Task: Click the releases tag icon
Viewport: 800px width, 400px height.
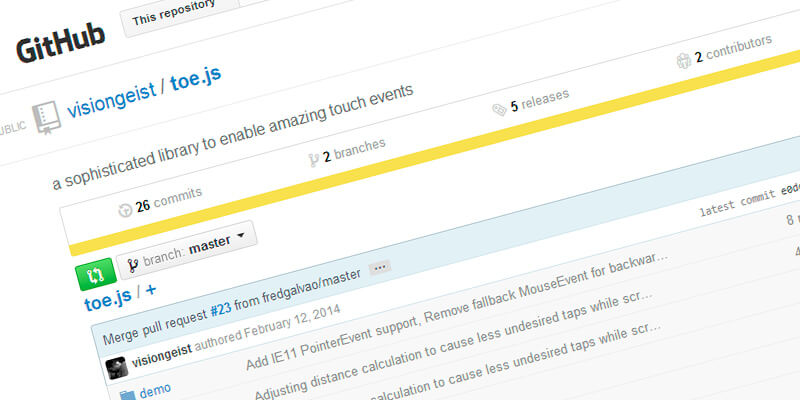Action: tap(498, 108)
